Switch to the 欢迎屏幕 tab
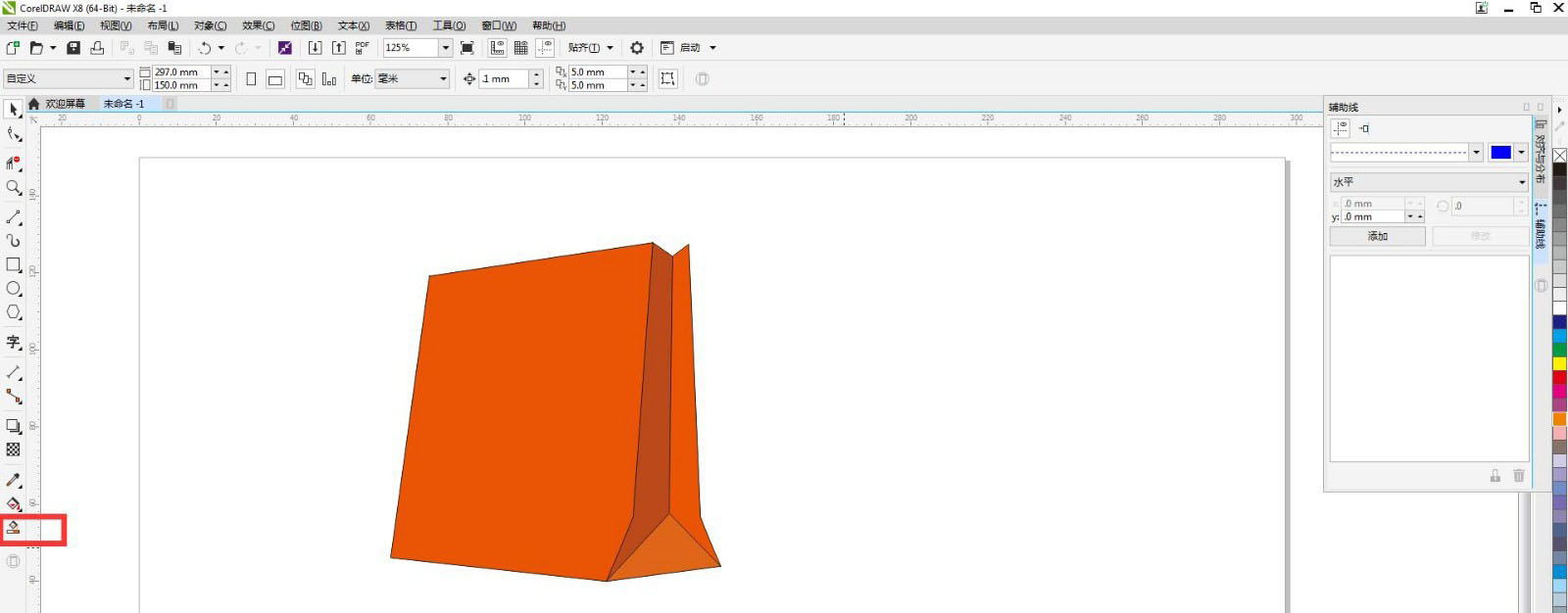The image size is (1568, 613). coord(65,104)
